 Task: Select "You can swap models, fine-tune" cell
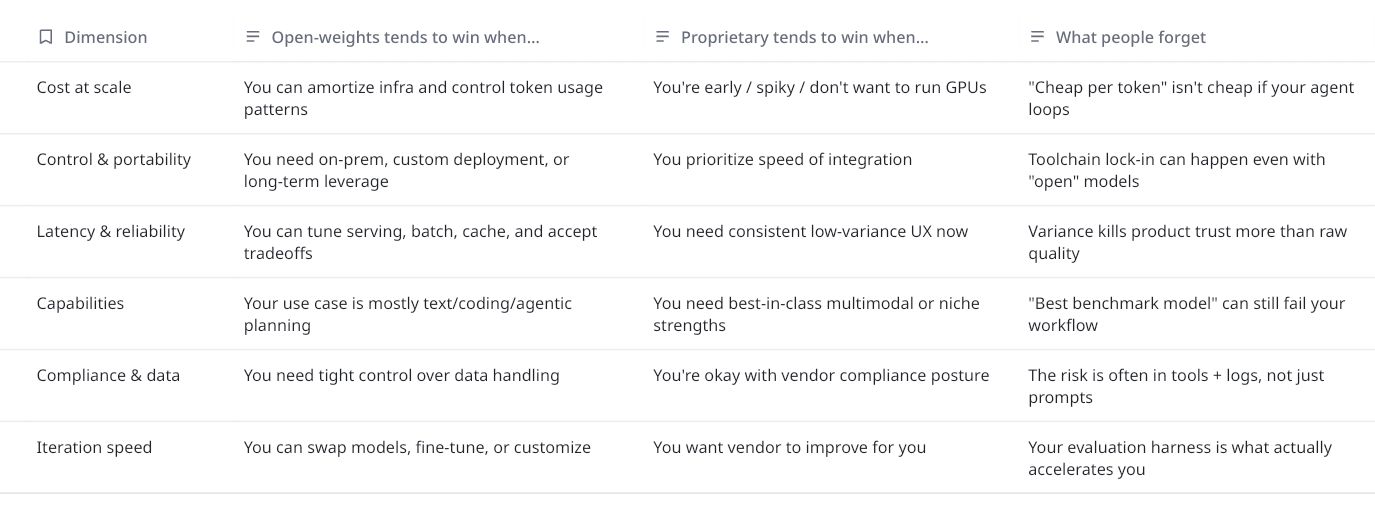pos(417,447)
